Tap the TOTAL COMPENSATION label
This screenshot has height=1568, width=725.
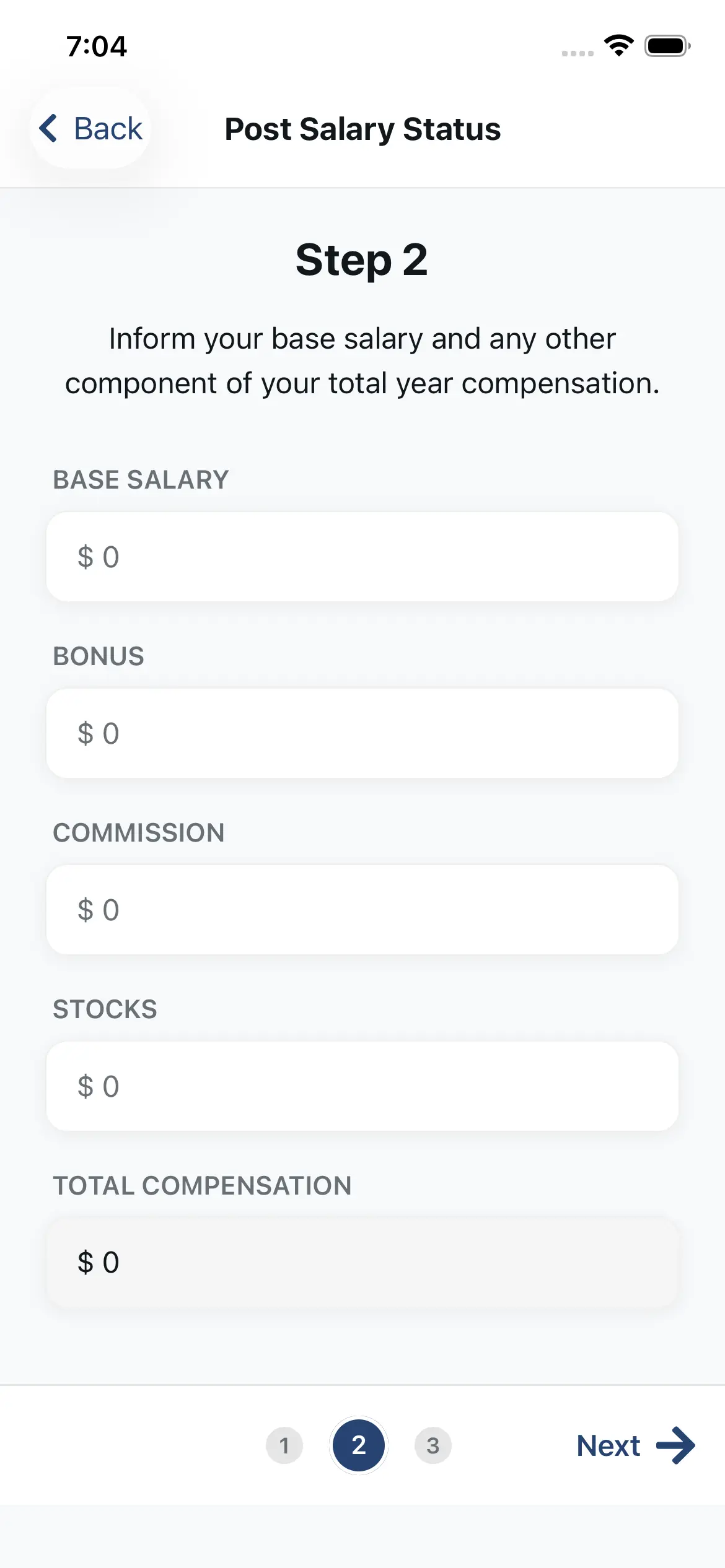tap(202, 1186)
